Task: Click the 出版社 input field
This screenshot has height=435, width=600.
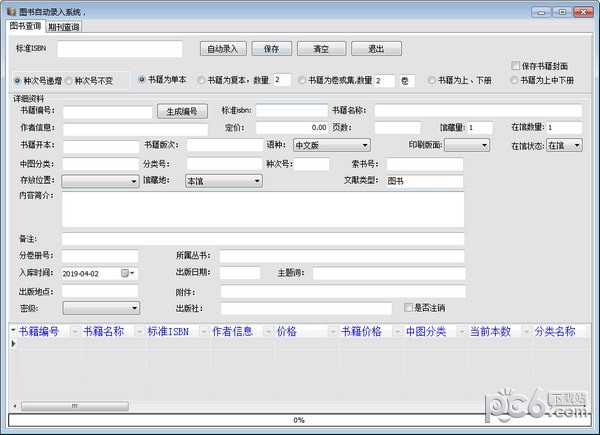Action: pyautogui.click(x=306, y=308)
